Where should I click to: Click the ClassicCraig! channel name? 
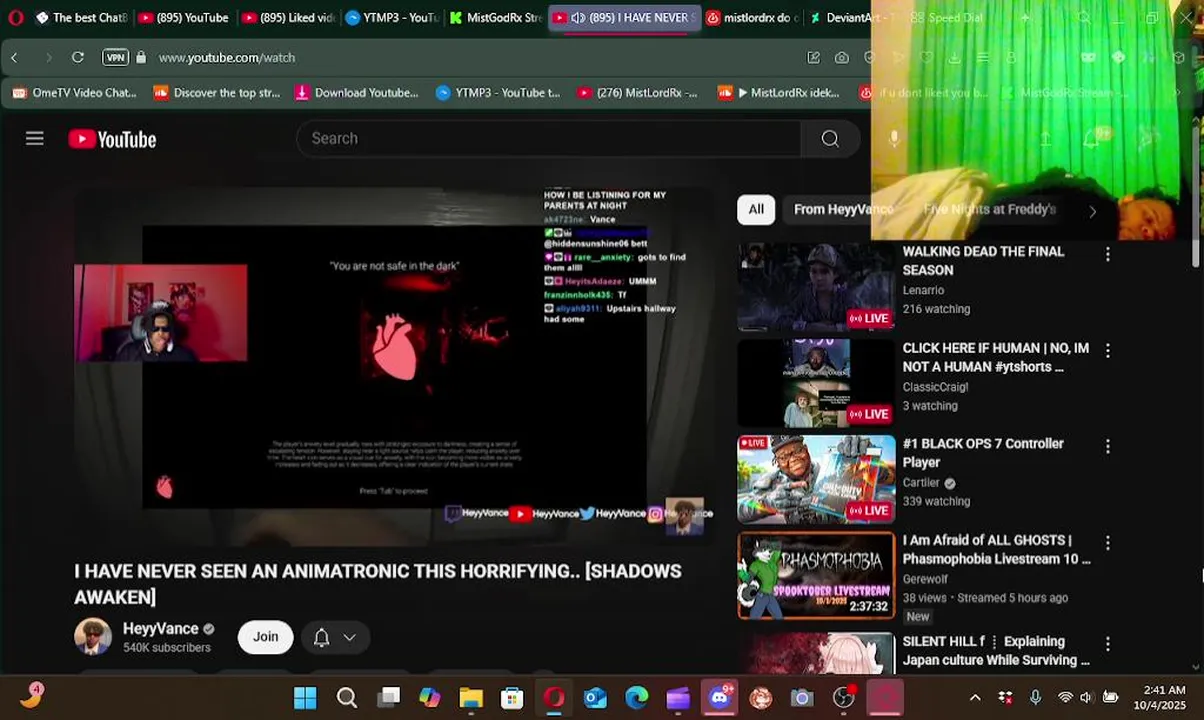tap(935, 386)
